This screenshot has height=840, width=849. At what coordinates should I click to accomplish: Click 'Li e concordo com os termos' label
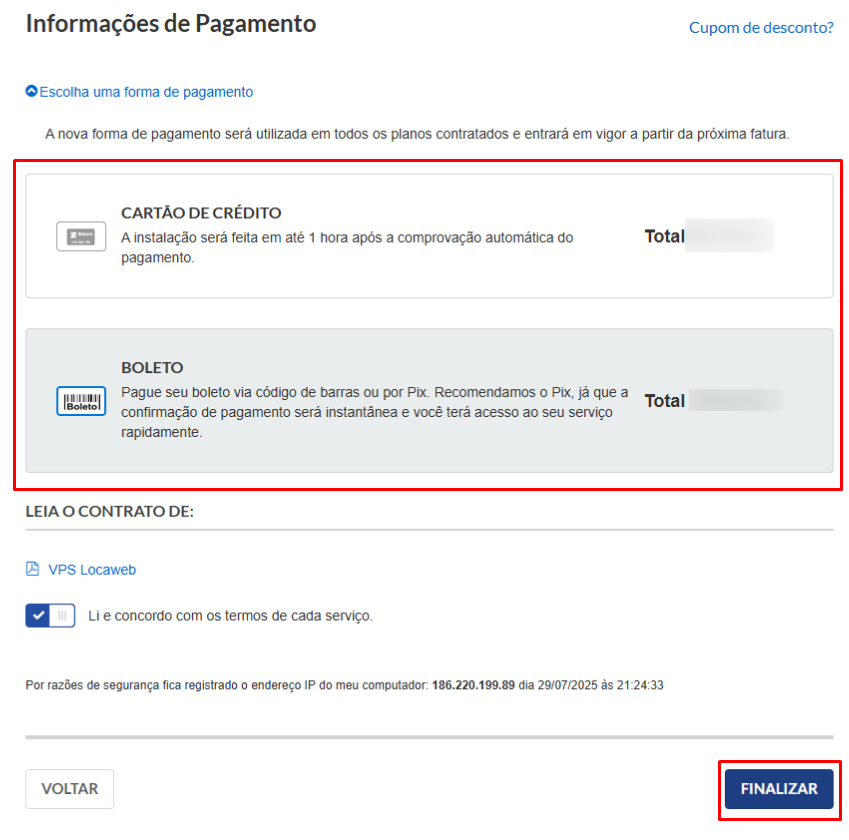[230, 616]
